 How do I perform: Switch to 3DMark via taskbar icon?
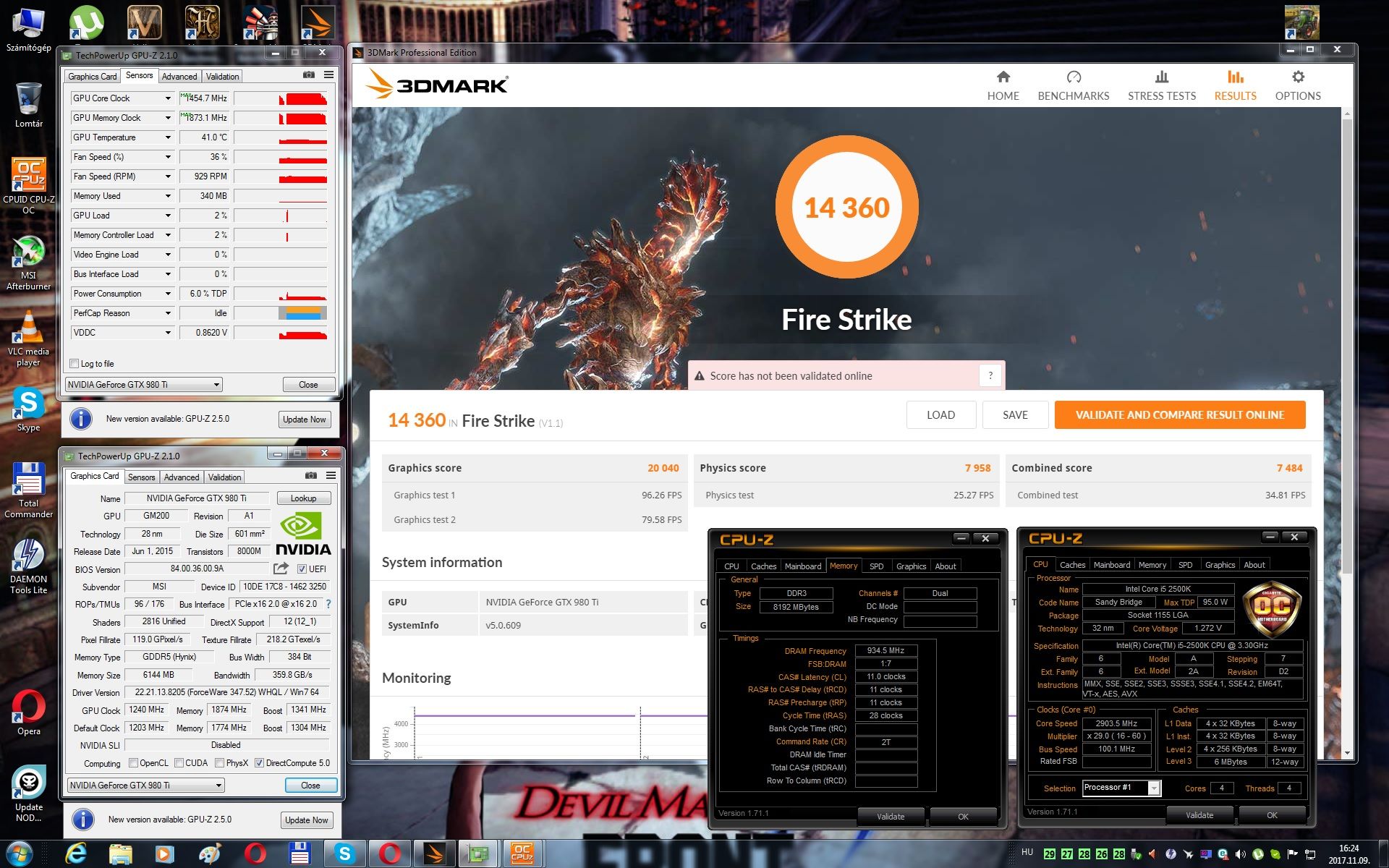435,854
